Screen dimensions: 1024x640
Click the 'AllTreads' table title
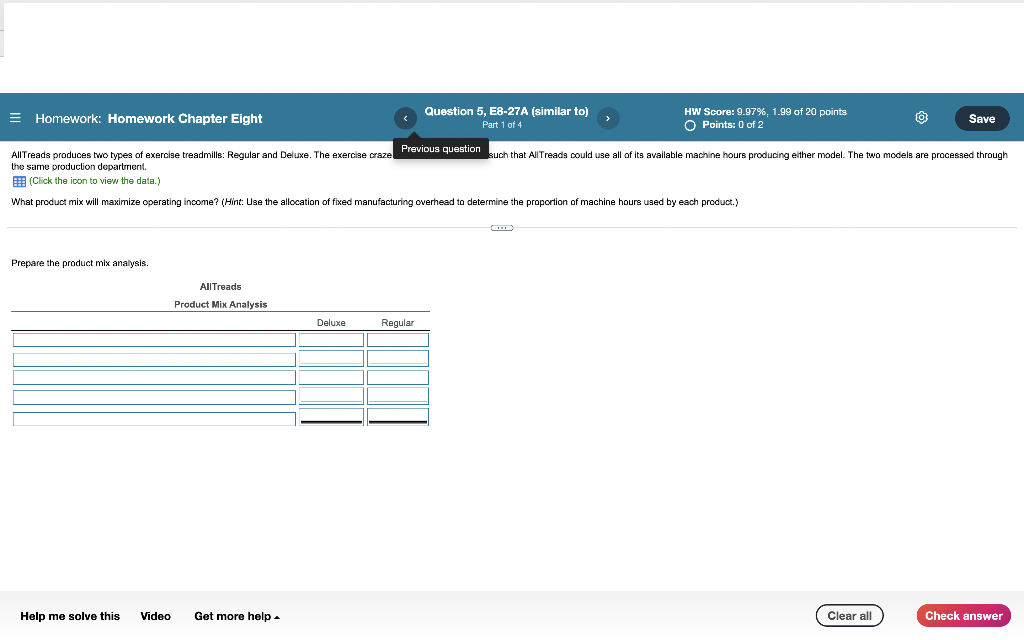click(221, 287)
